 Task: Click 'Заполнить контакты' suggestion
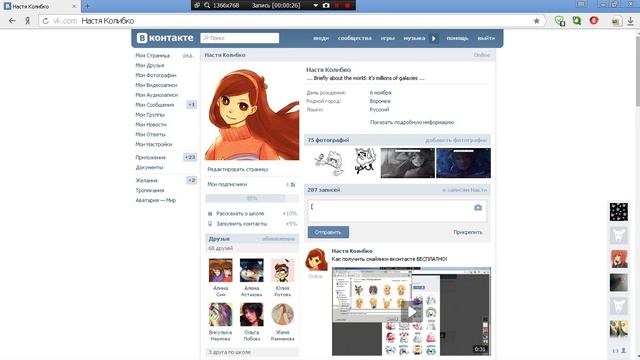pyautogui.click(x=242, y=224)
